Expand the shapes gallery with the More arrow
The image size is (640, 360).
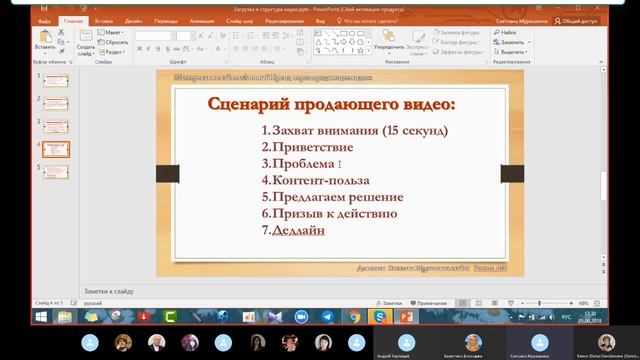[x=369, y=51]
